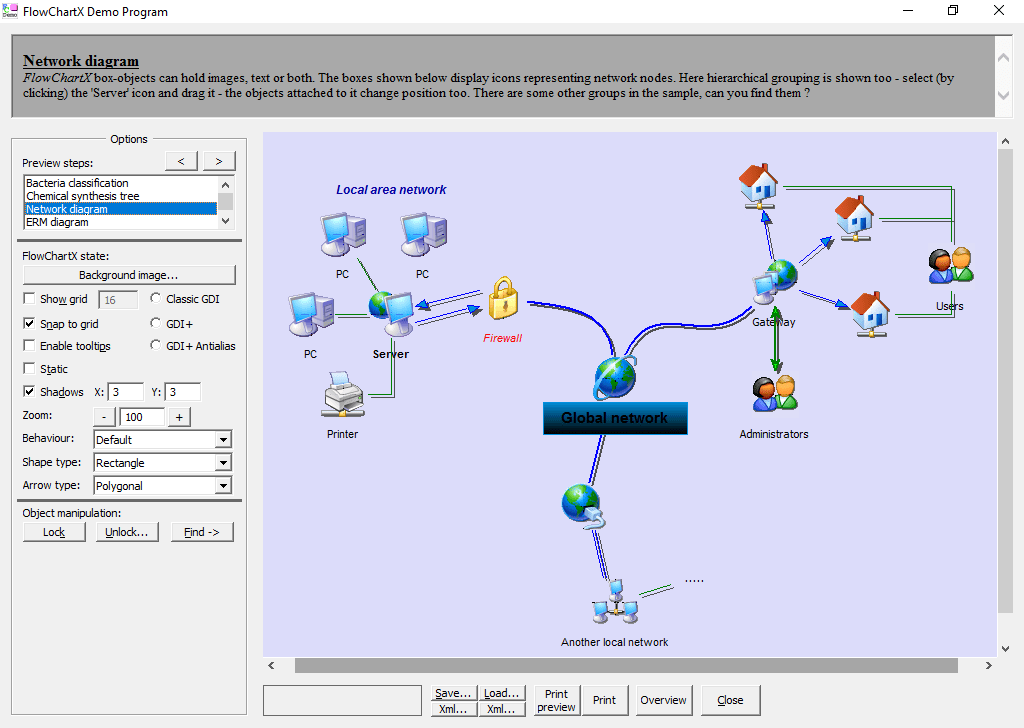The image size is (1024, 728).
Task: Open the Background image dialog
Action: pyautogui.click(x=129, y=274)
